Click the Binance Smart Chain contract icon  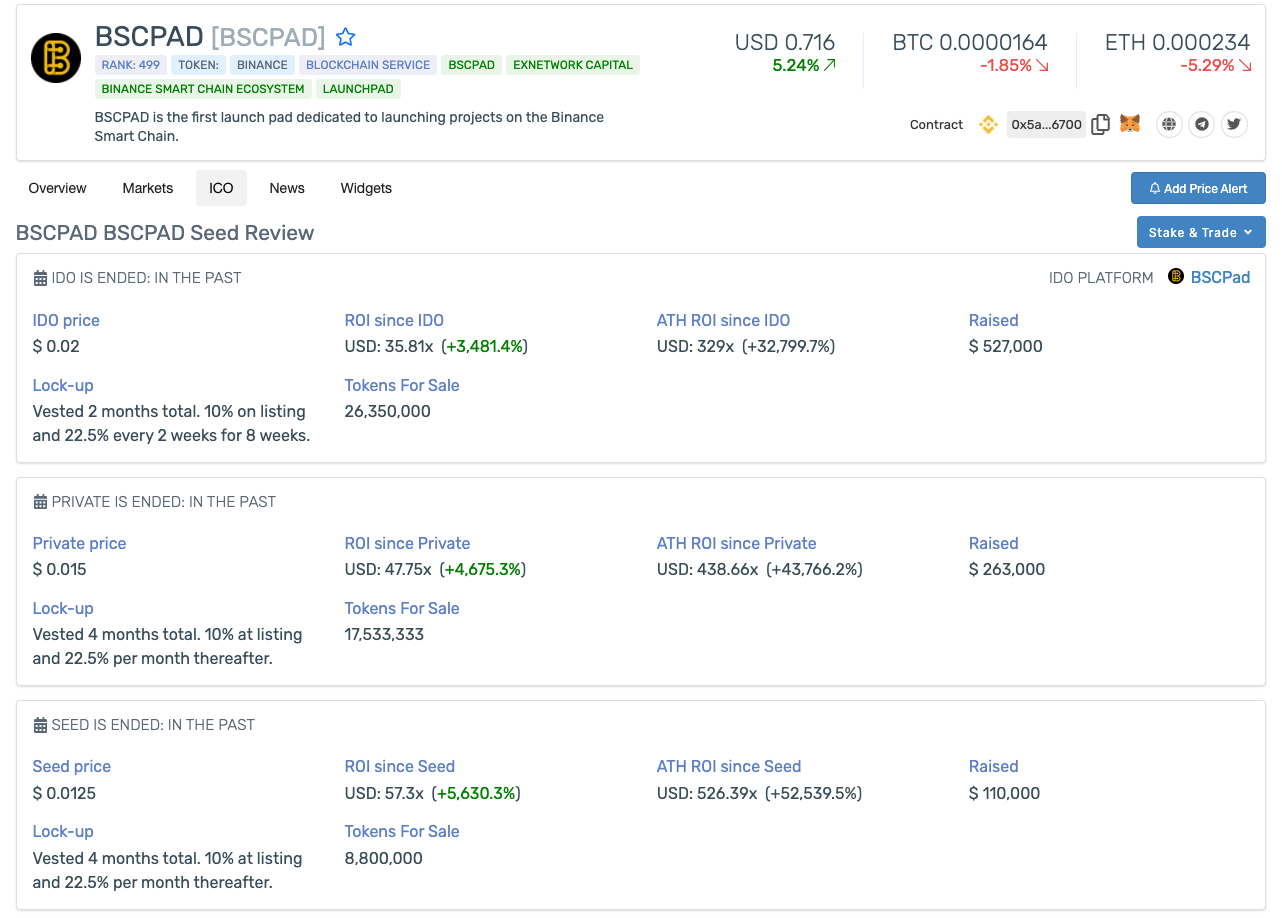(988, 125)
